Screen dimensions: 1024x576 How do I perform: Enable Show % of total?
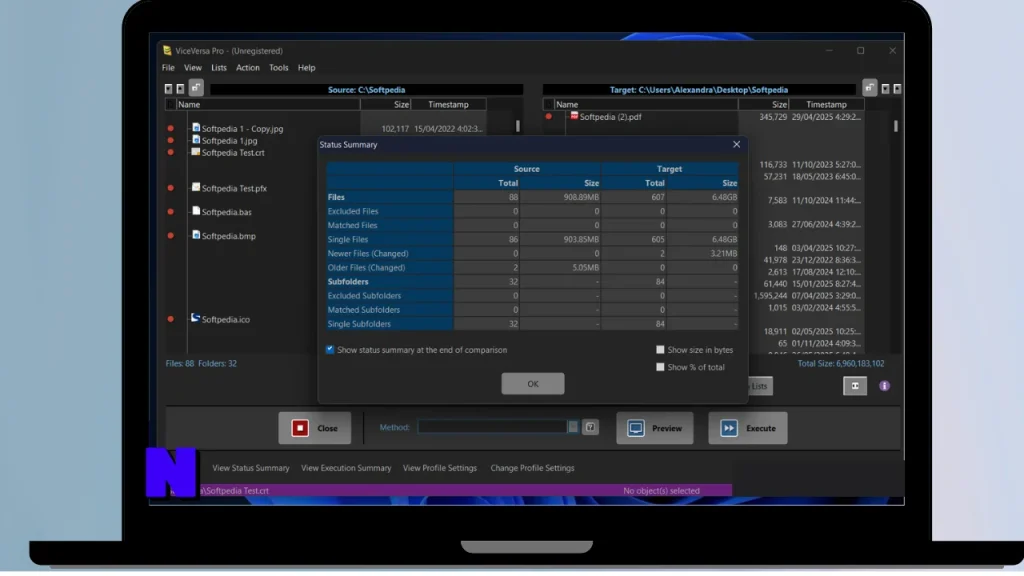click(x=660, y=366)
